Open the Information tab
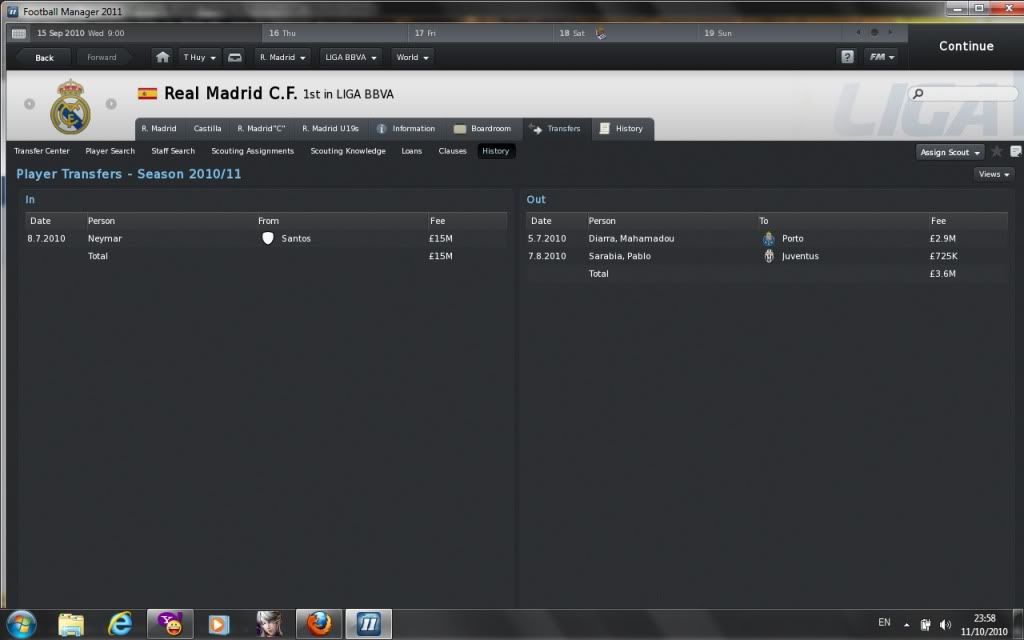 click(x=406, y=129)
